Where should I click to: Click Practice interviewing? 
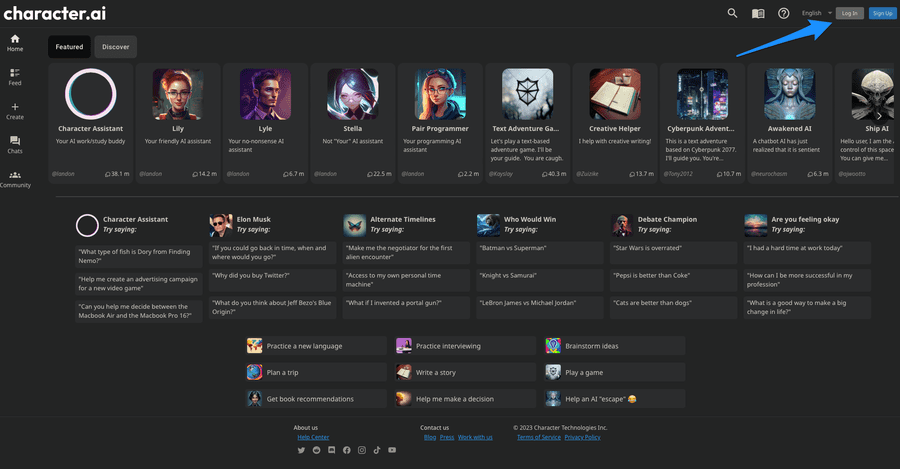465,346
